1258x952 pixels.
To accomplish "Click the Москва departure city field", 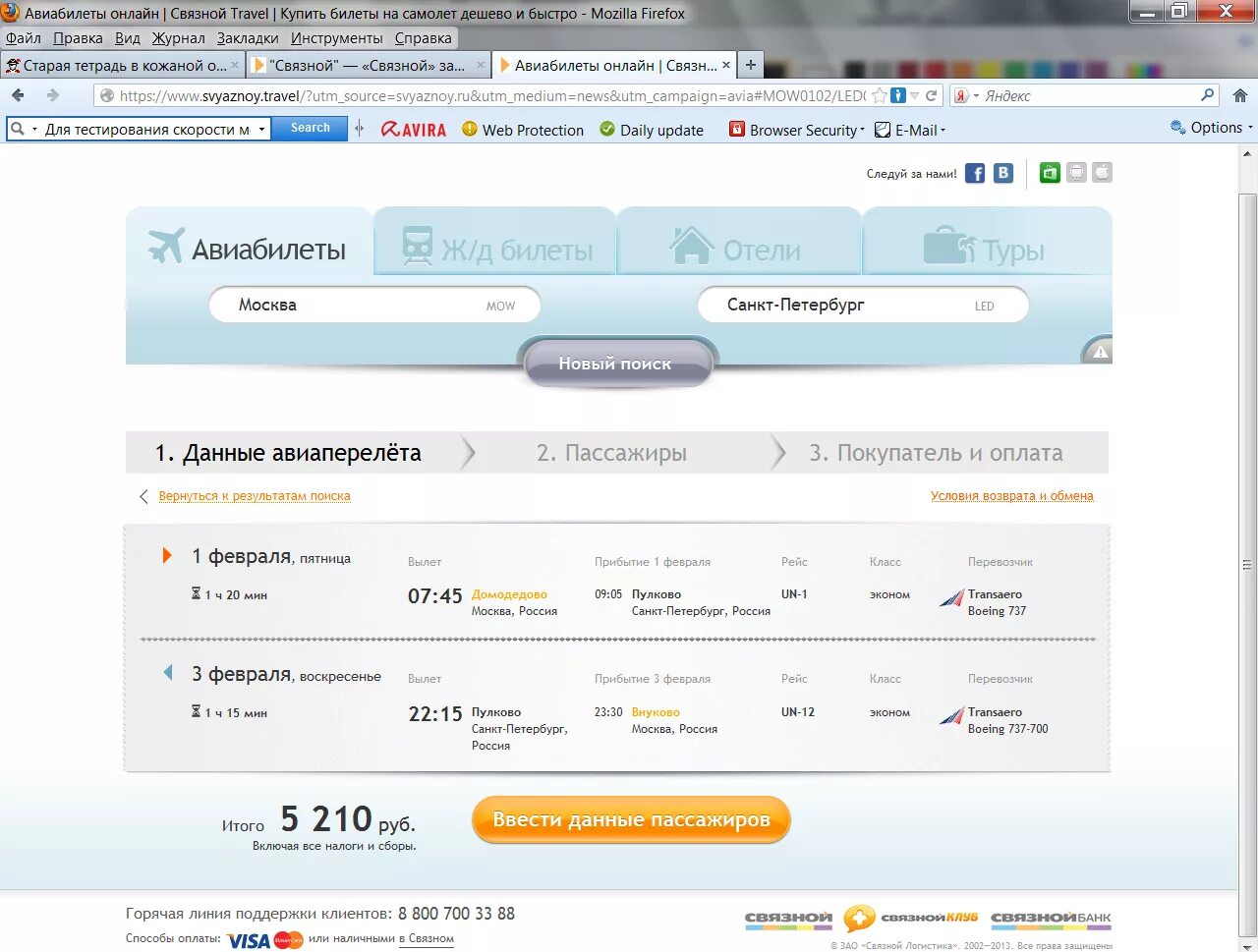I will click(374, 305).
